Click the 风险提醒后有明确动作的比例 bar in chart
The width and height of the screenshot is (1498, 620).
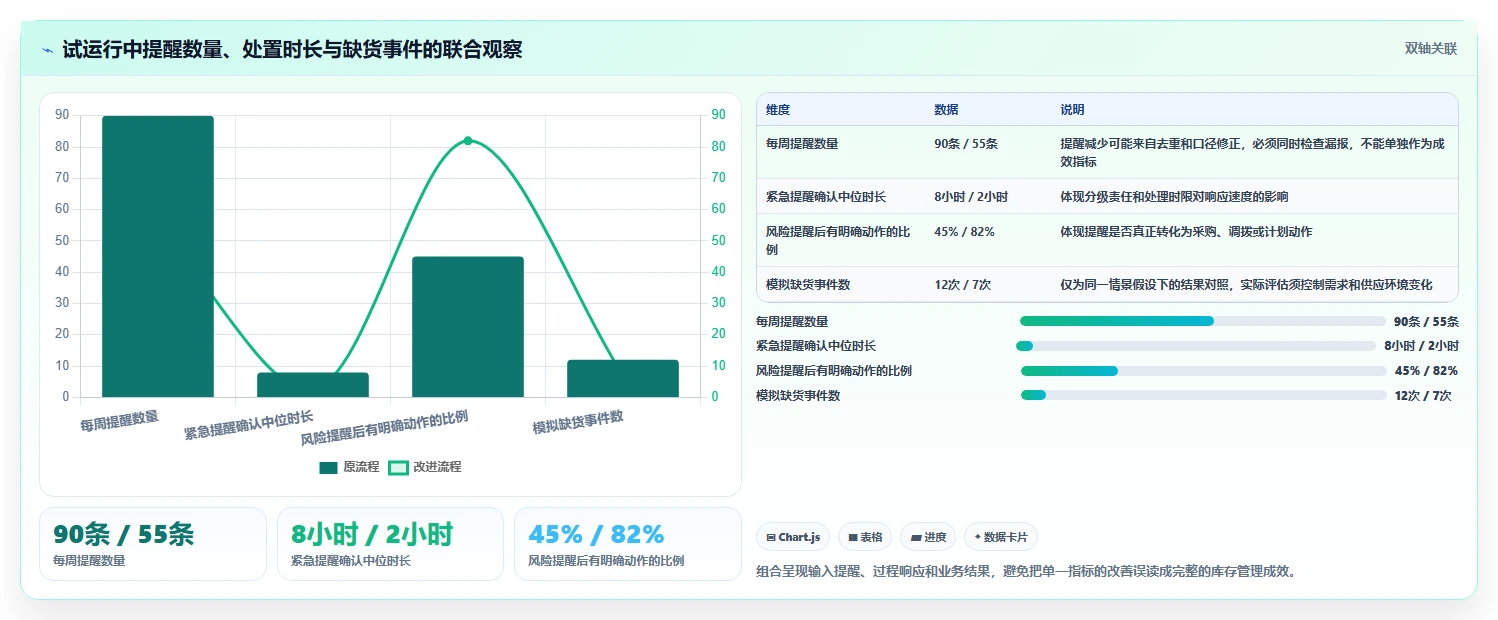(x=468, y=327)
